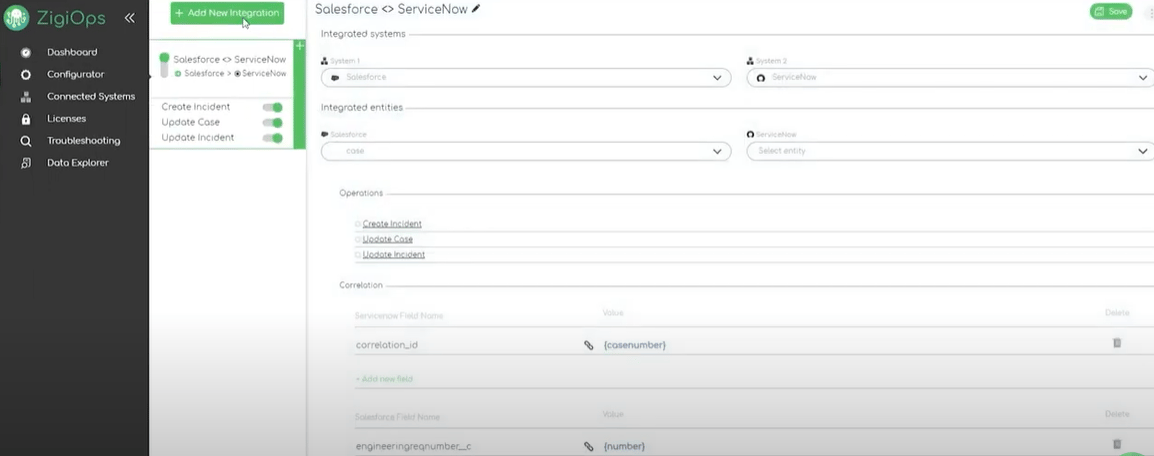Image resolution: width=1154 pixels, height=456 pixels.
Task: Click the ZigiOps logo icon
Action: click(16, 18)
